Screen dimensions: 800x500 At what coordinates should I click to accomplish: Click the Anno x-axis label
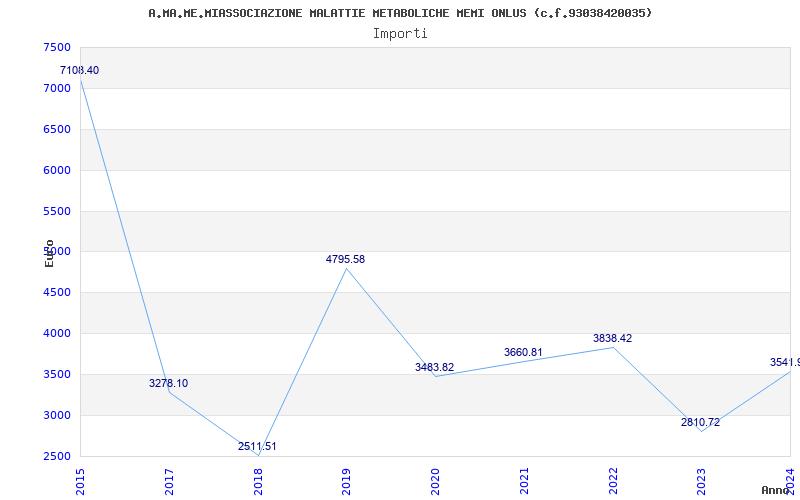click(776, 490)
